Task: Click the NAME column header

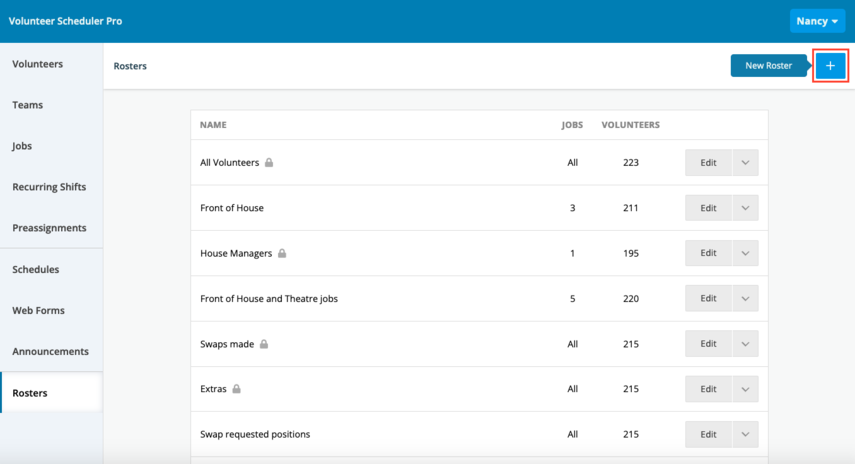Action: point(213,125)
